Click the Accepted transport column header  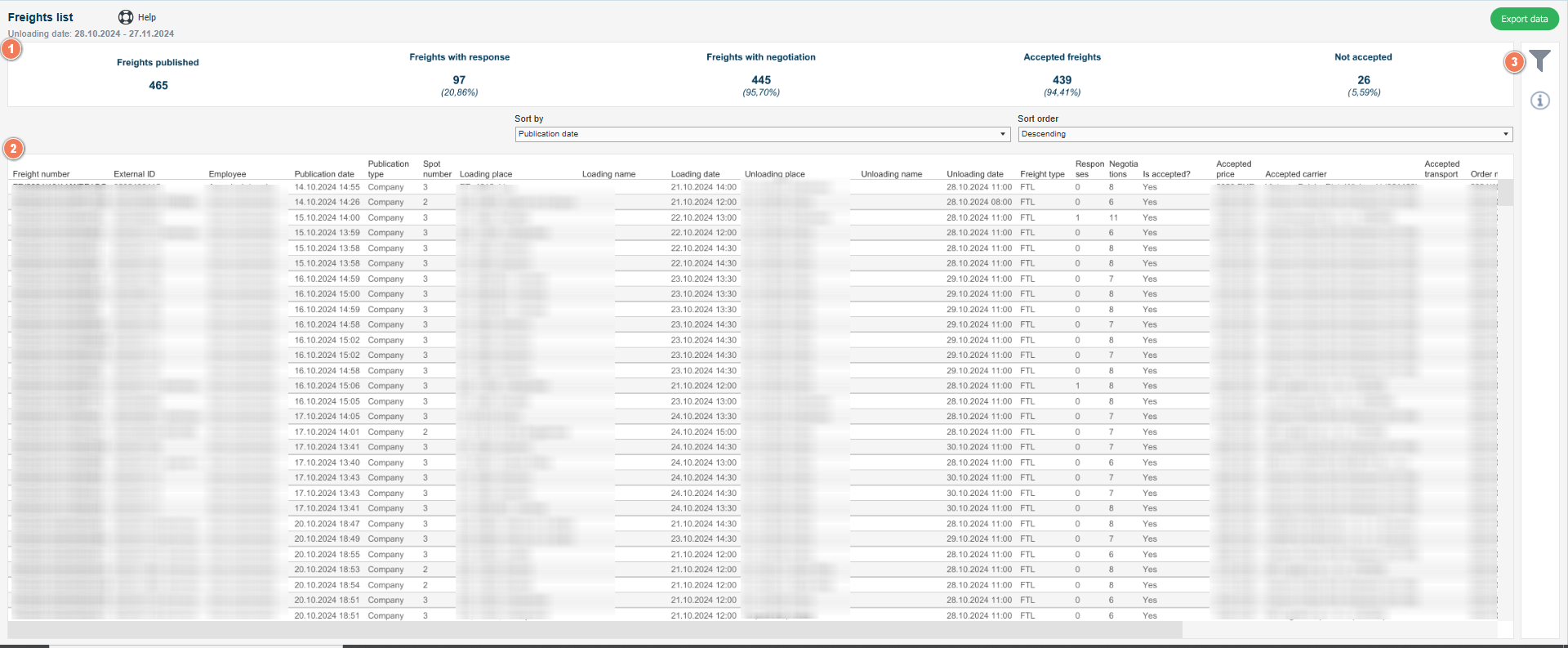(x=1441, y=169)
